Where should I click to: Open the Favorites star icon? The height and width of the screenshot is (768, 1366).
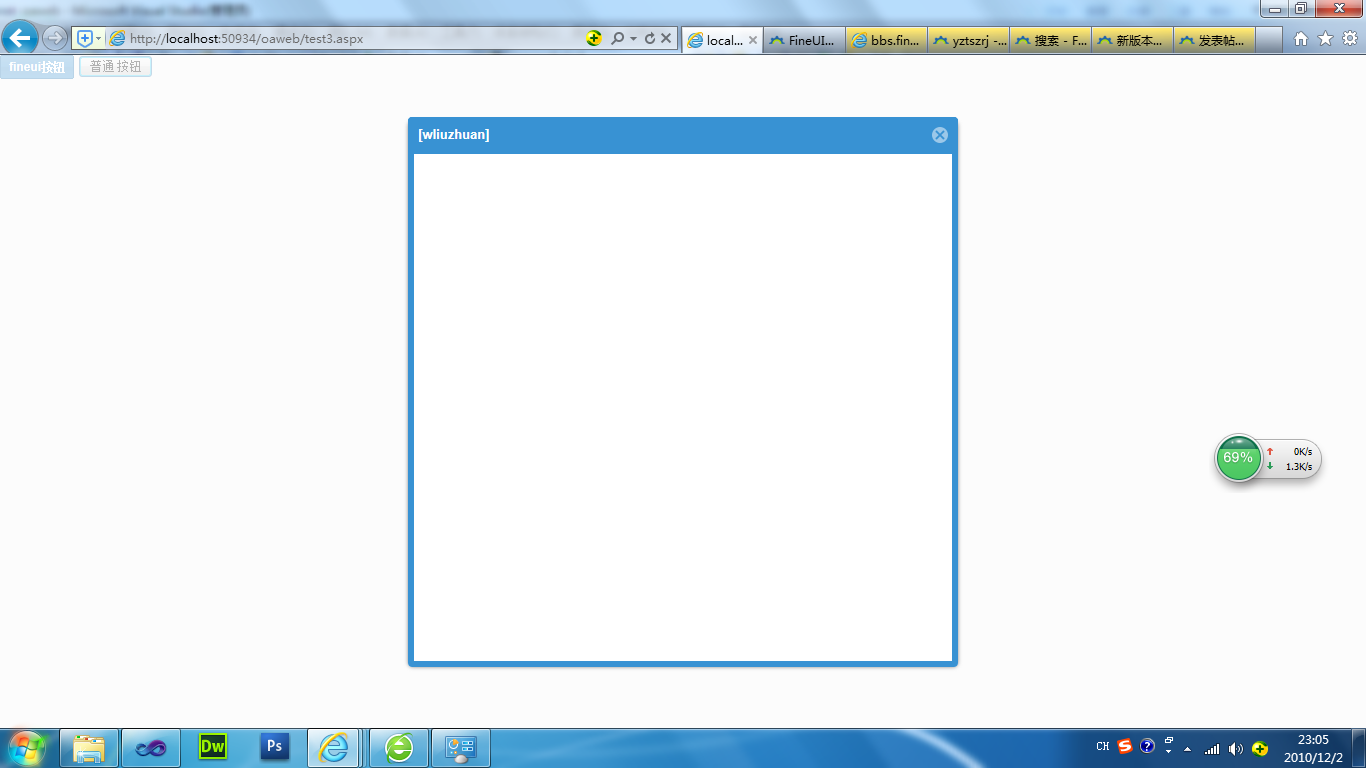pyautogui.click(x=1325, y=39)
